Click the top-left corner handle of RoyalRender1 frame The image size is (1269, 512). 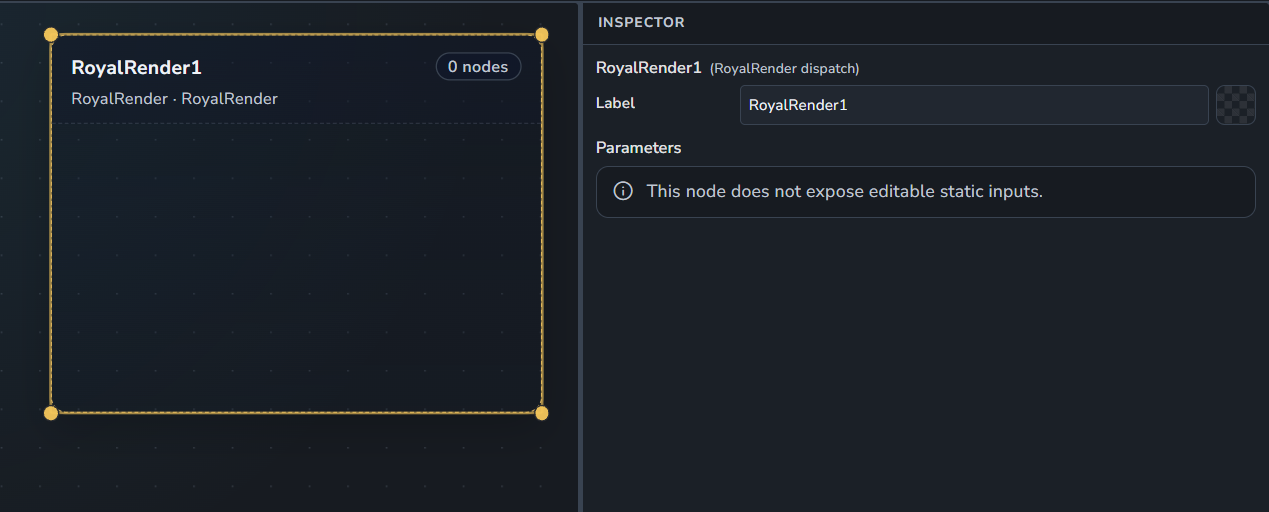click(51, 35)
